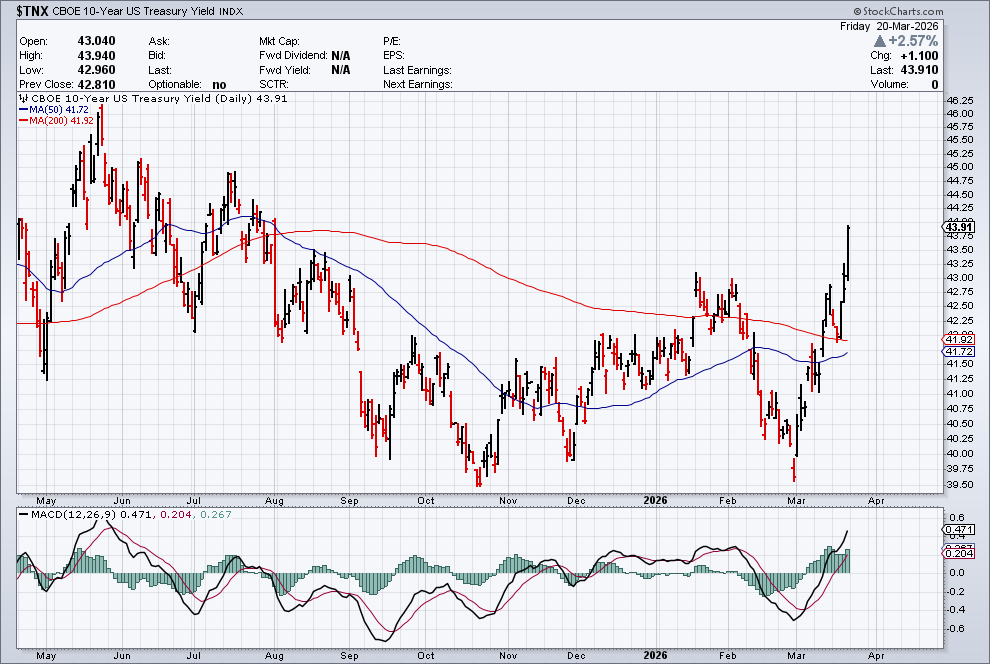990x664 pixels.
Task: Click the Chg value +1.100
Action: coord(919,56)
